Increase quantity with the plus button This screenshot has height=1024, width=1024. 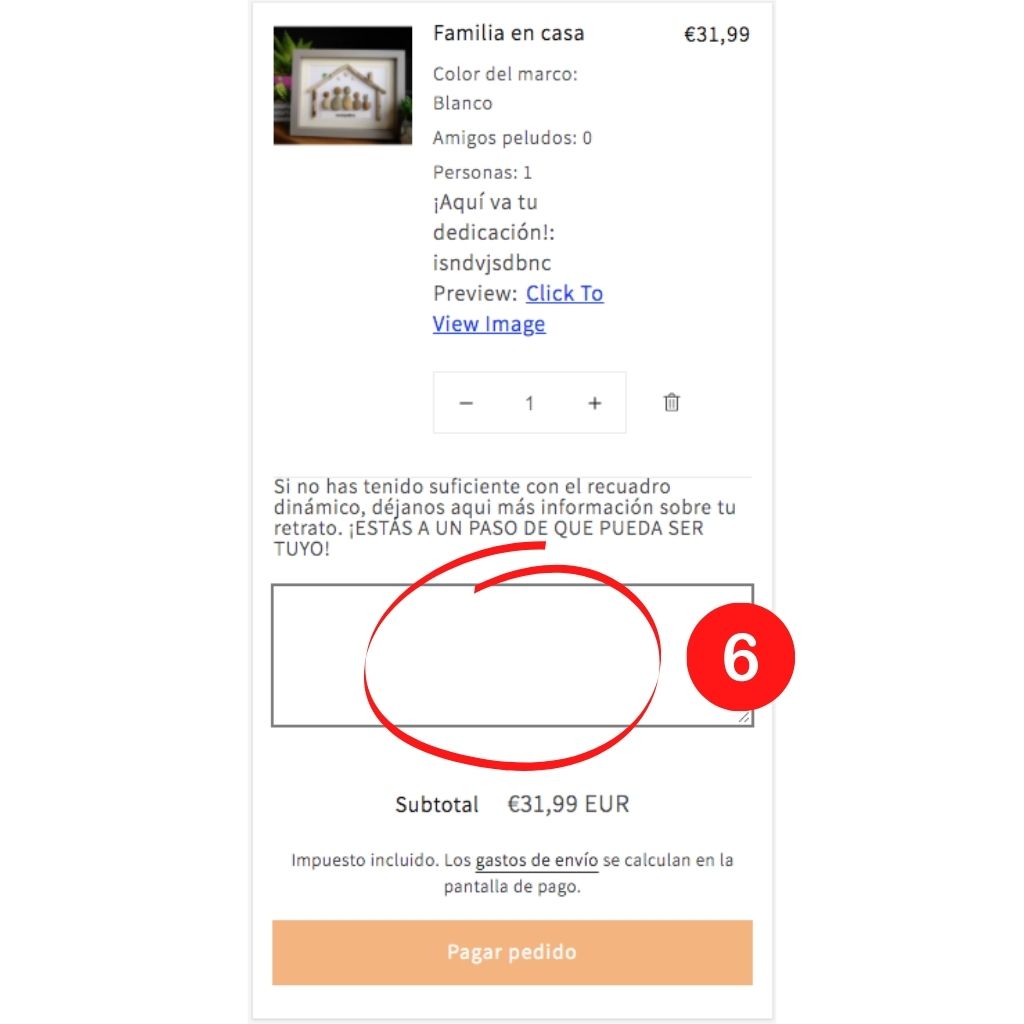tap(594, 403)
